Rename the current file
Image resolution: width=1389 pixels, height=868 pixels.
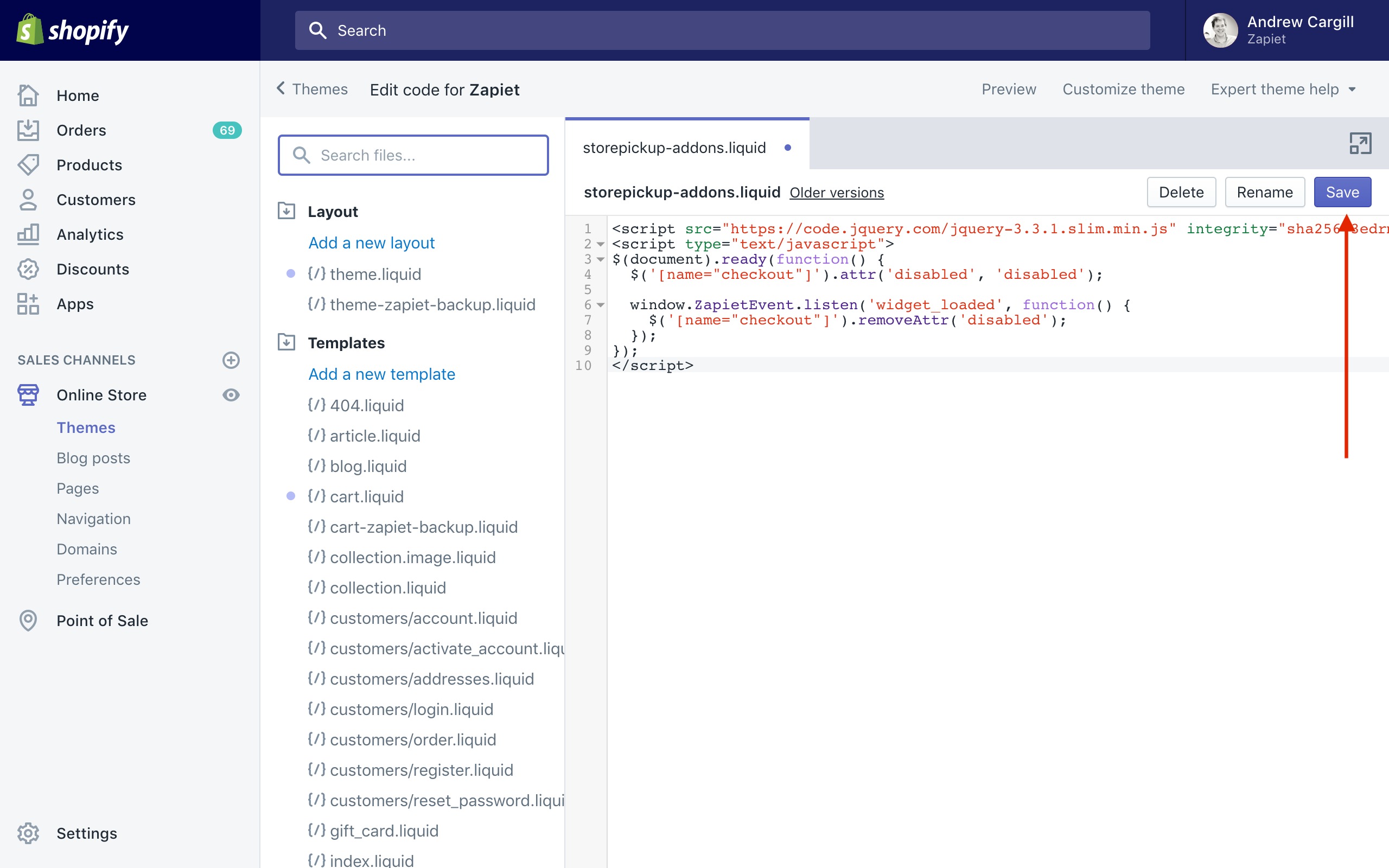pyautogui.click(x=1264, y=192)
